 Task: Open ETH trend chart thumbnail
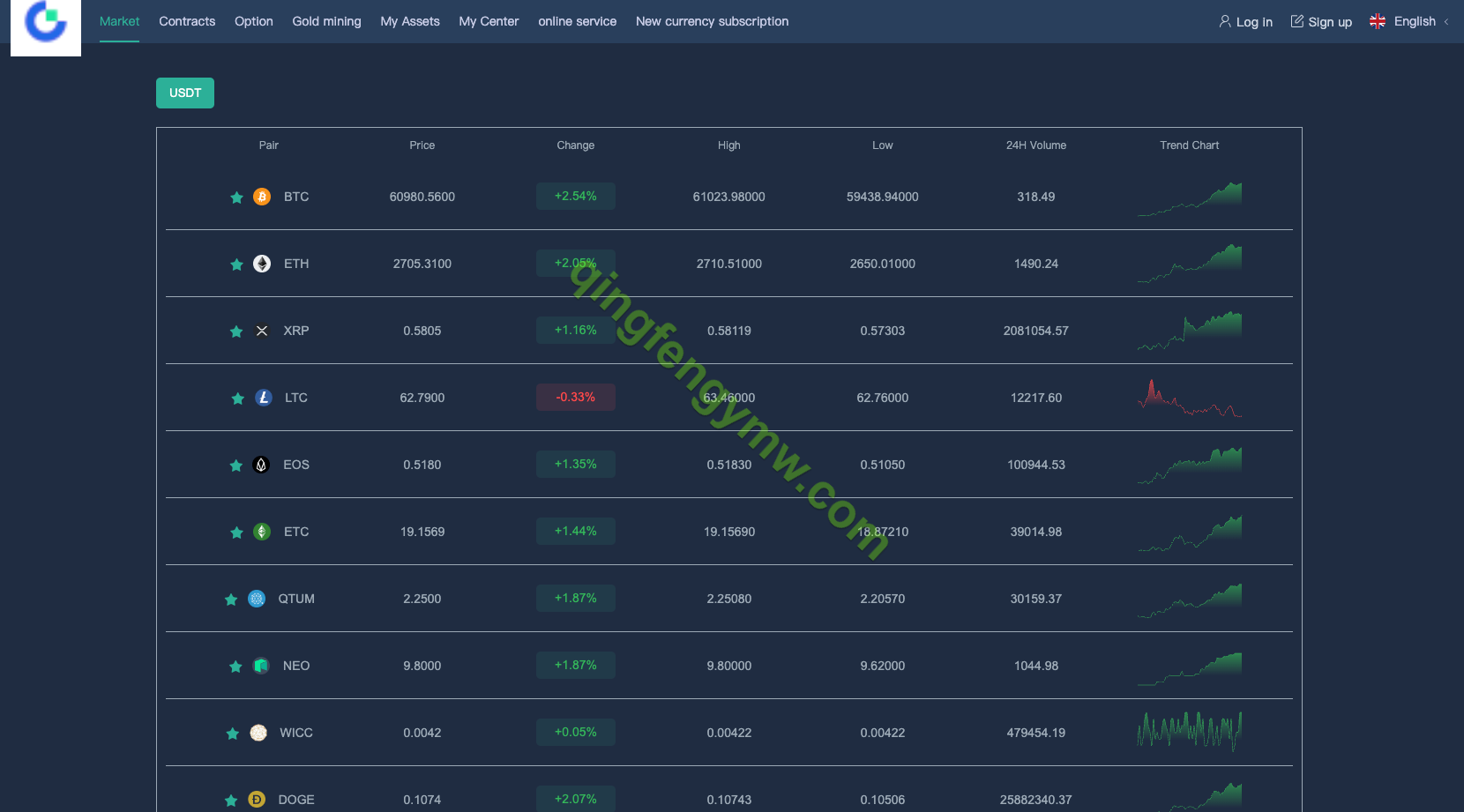(x=1190, y=264)
